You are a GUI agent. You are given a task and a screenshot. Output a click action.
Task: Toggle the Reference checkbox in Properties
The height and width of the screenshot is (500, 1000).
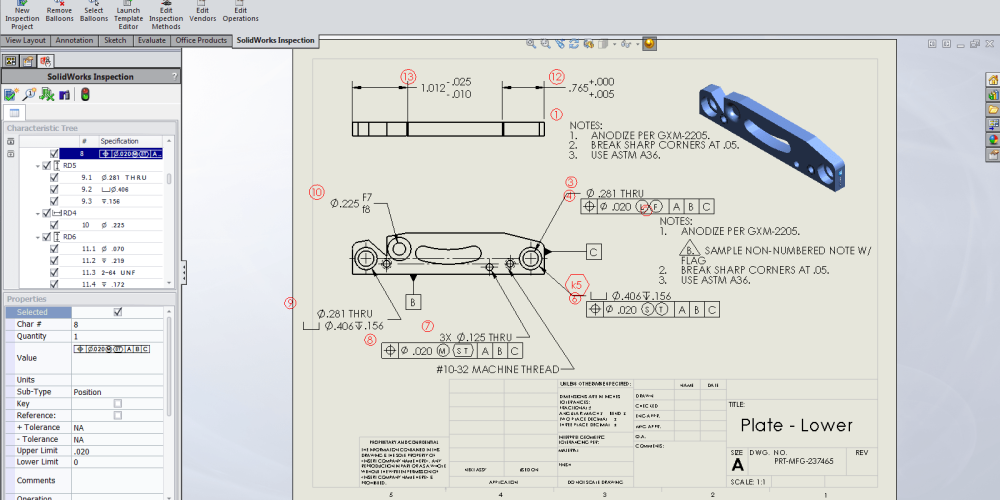tap(118, 415)
